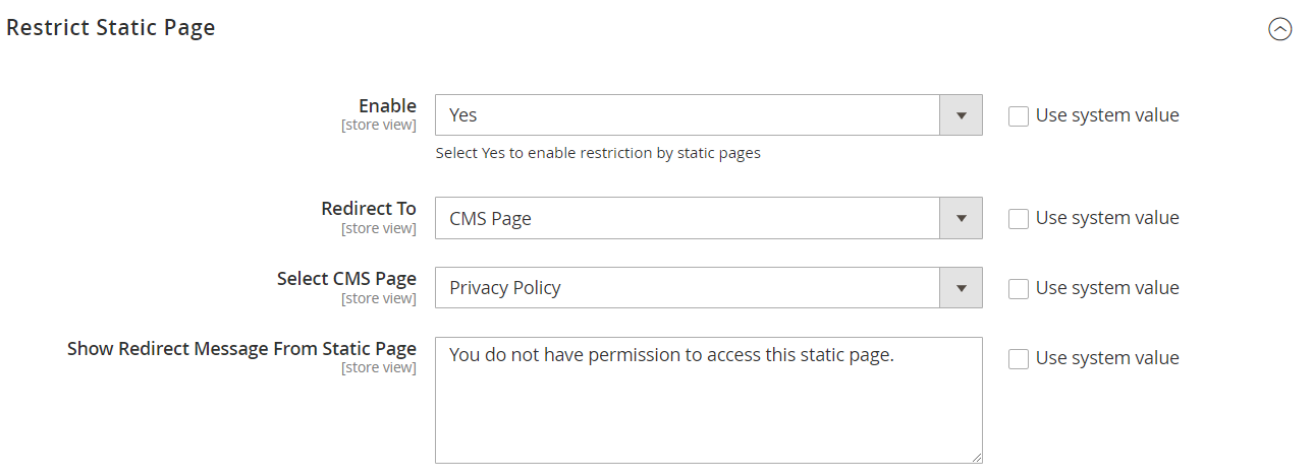The image size is (1304, 475).
Task: Check Use system value for redirect message
Action: [x=1018, y=359]
